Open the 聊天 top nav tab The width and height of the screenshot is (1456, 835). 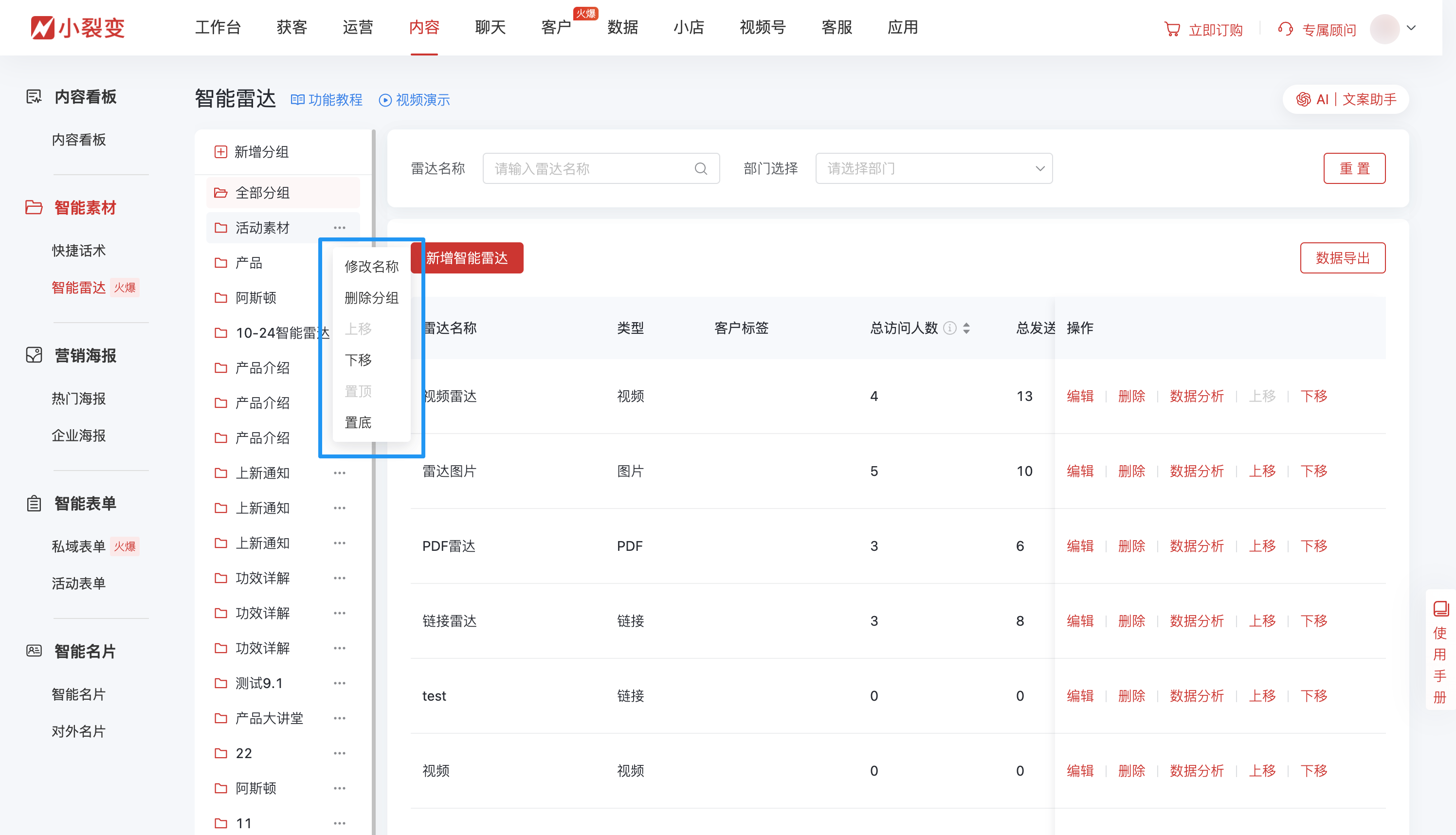point(491,27)
